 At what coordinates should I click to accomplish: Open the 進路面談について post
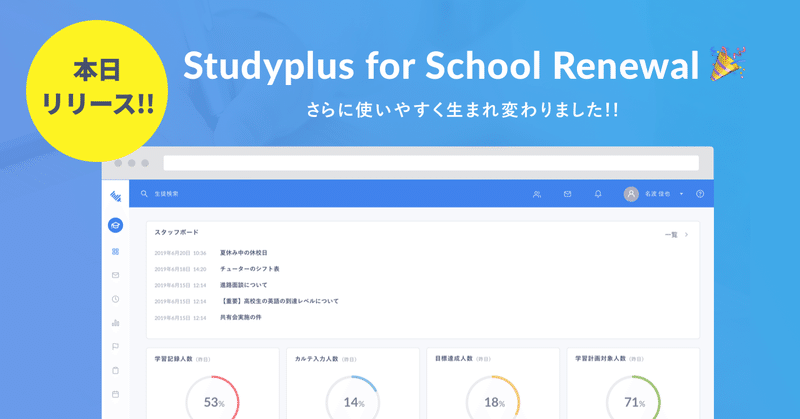[x=243, y=285]
